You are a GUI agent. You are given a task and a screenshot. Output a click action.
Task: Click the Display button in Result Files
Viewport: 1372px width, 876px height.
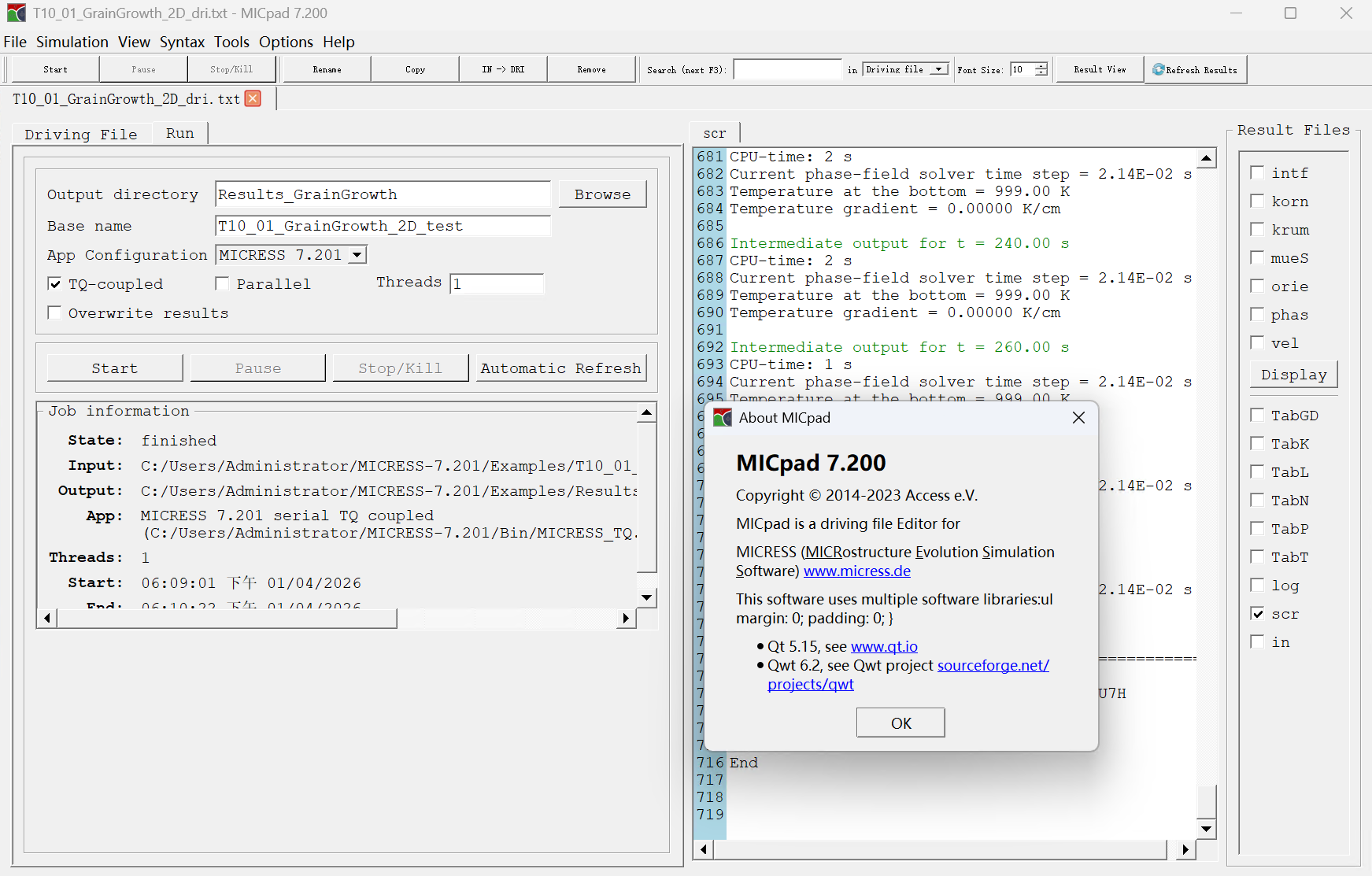click(x=1294, y=375)
